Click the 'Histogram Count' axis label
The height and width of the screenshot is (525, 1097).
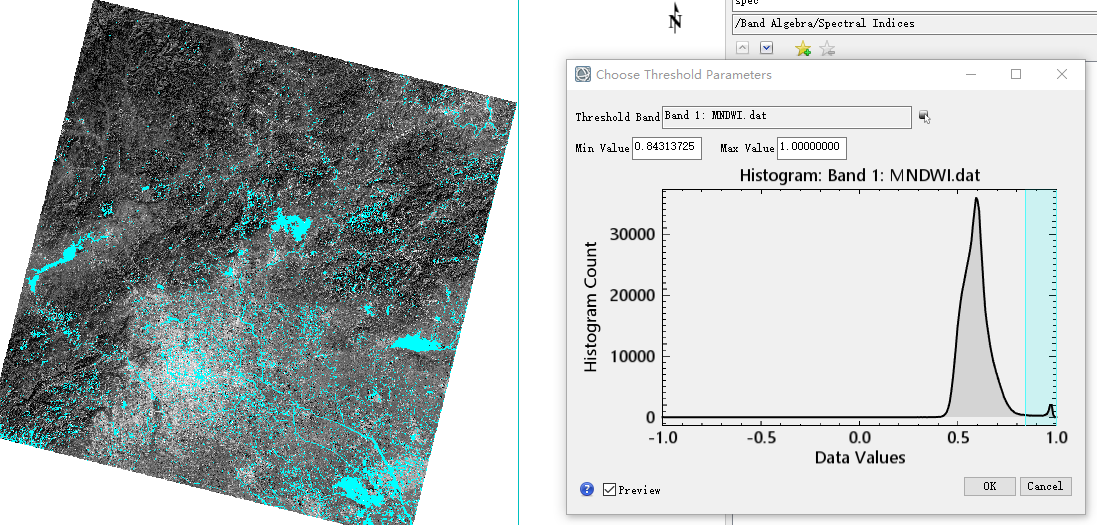[591, 307]
